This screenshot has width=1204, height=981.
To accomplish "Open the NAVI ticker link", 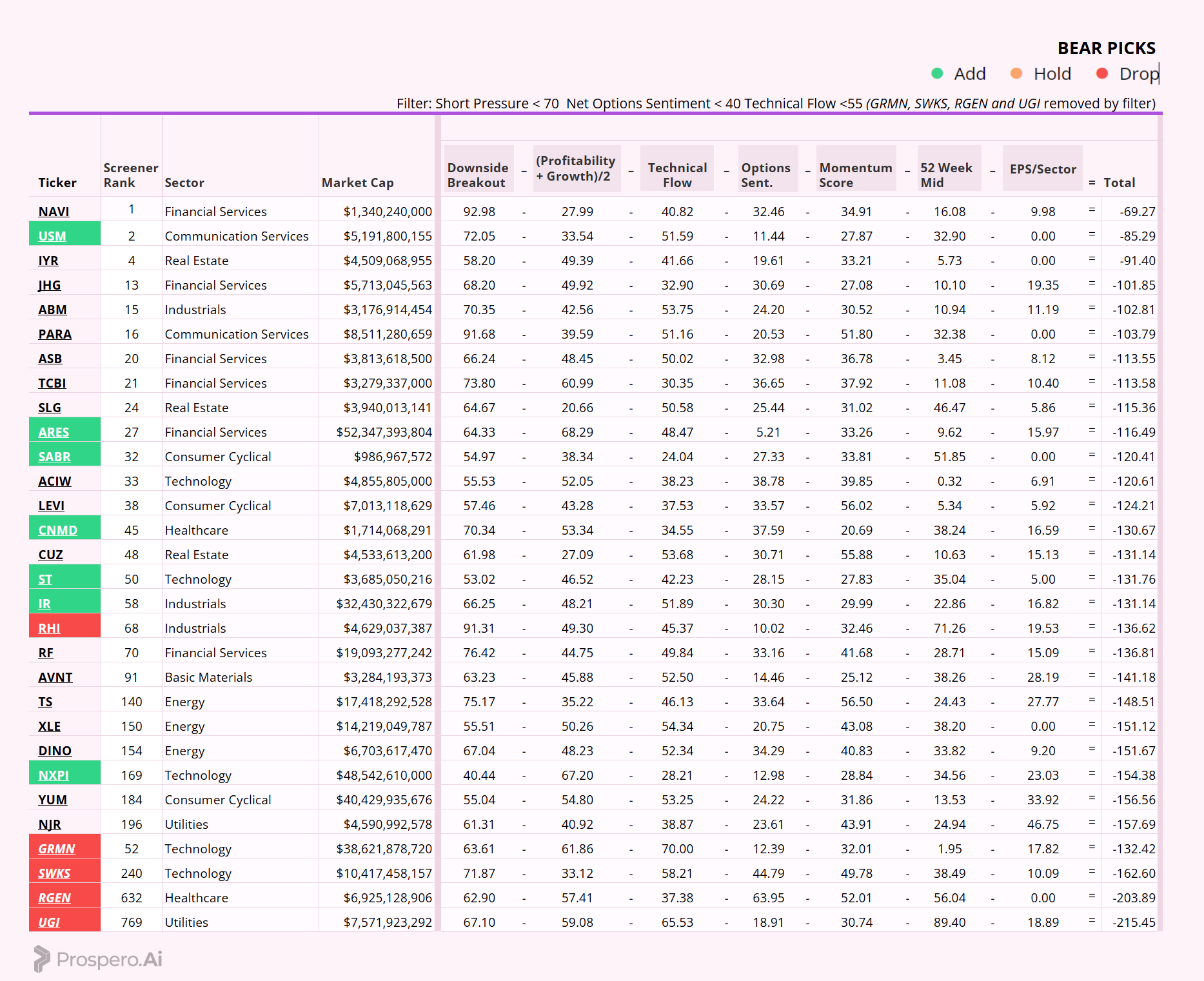I will pyautogui.click(x=54, y=212).
